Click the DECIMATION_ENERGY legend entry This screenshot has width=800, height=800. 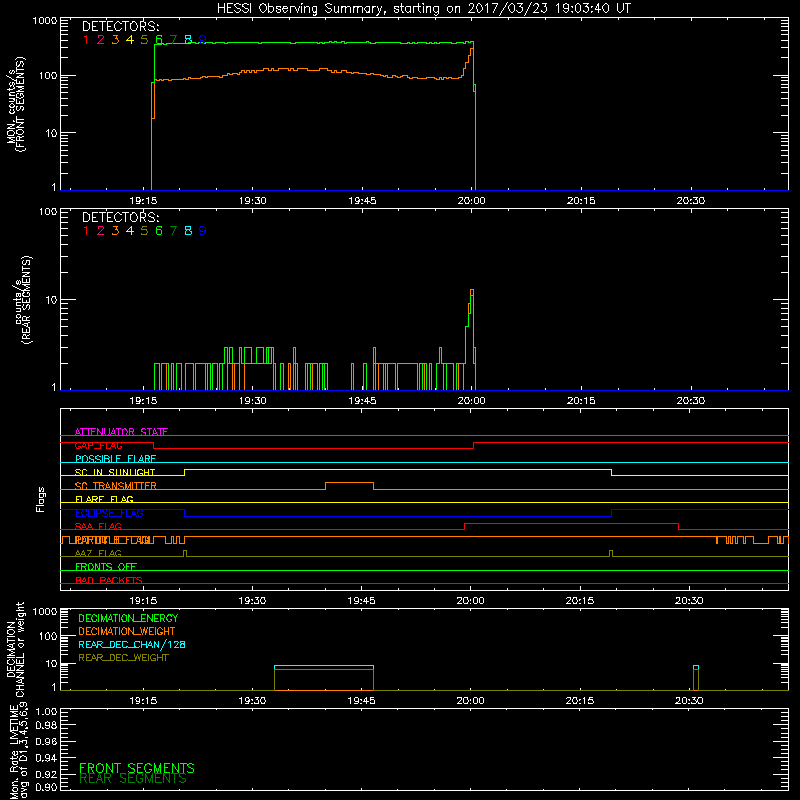coord(128,618)
